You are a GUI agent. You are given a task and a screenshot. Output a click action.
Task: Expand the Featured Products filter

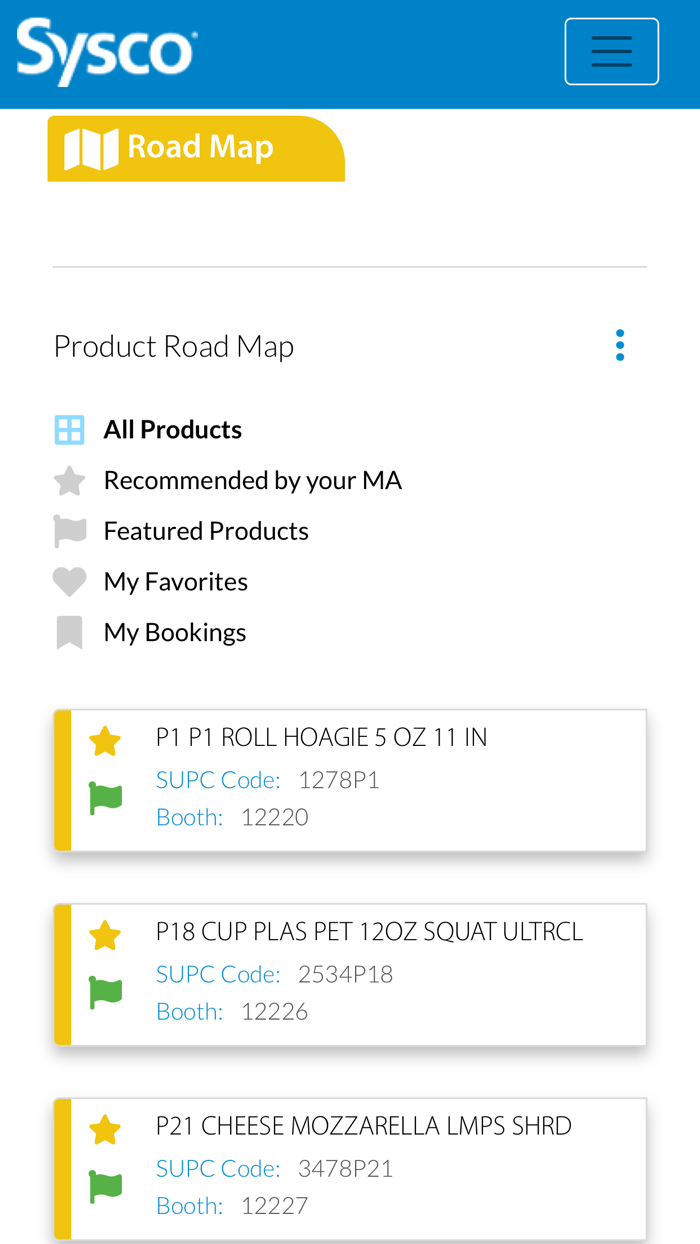206,529
